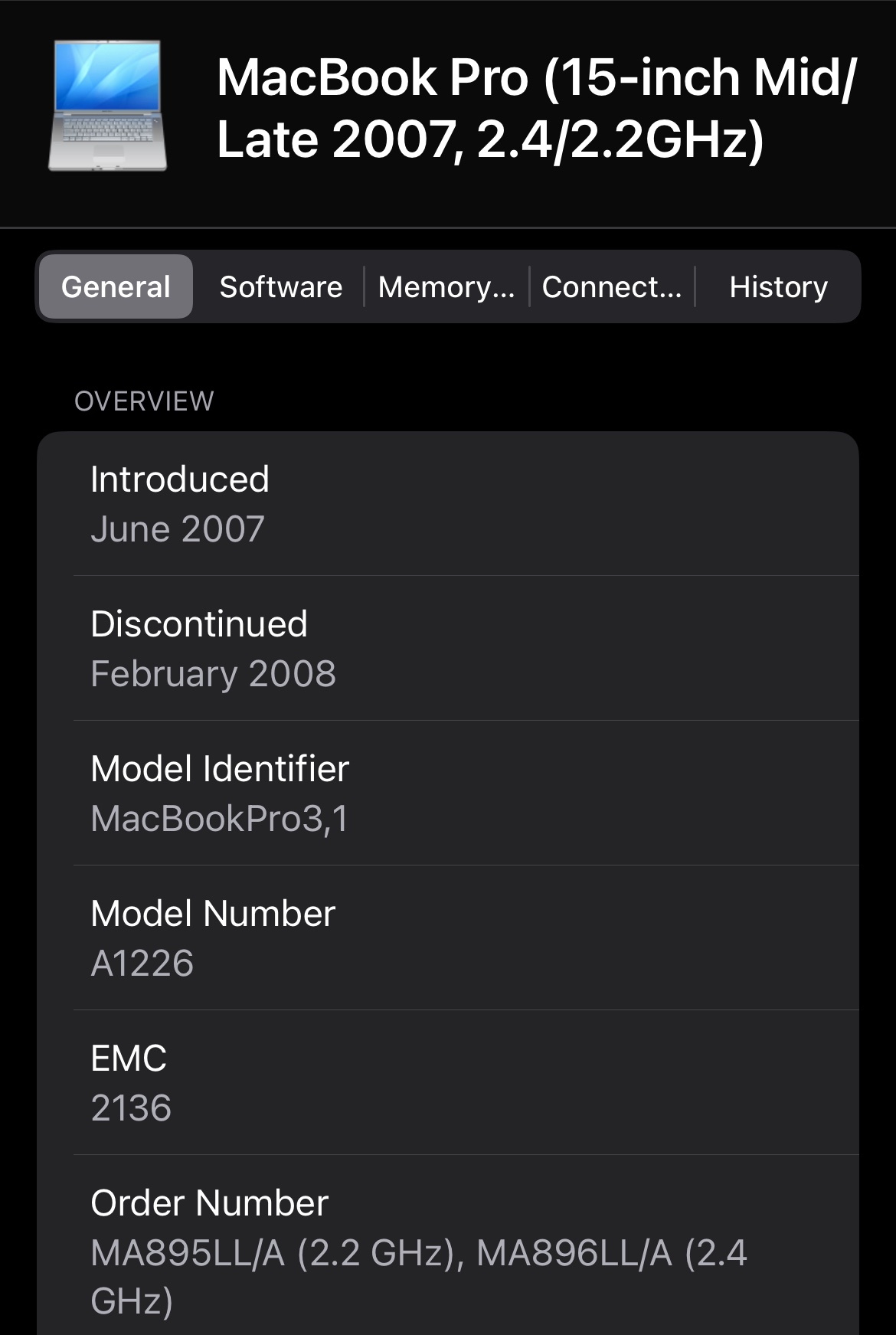Open the History tab
This screenshot has width=896, height=1335.
[x=778, y=286]
